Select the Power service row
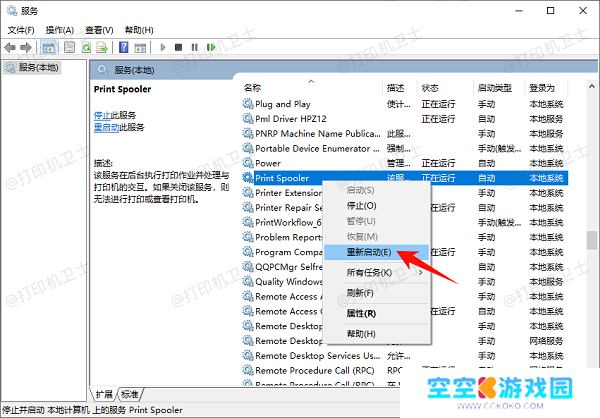The height and width of the screenshot is (418, 600). 405,163
